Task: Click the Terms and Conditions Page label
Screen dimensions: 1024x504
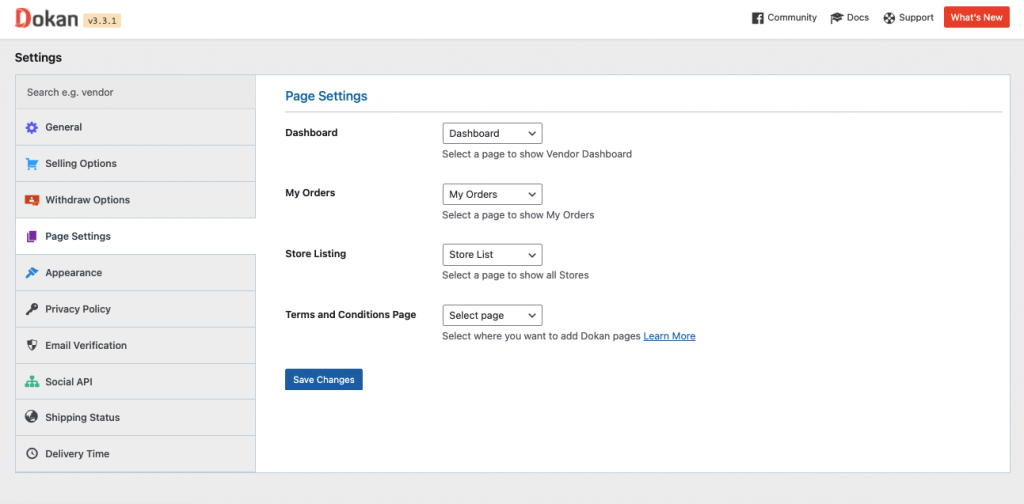Action: (x=351, y=315)
